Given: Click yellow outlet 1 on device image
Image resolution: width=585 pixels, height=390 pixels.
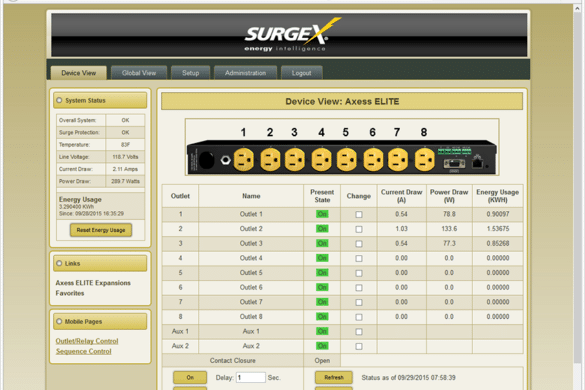Looking at the screenshot, I should pos(244,160).
